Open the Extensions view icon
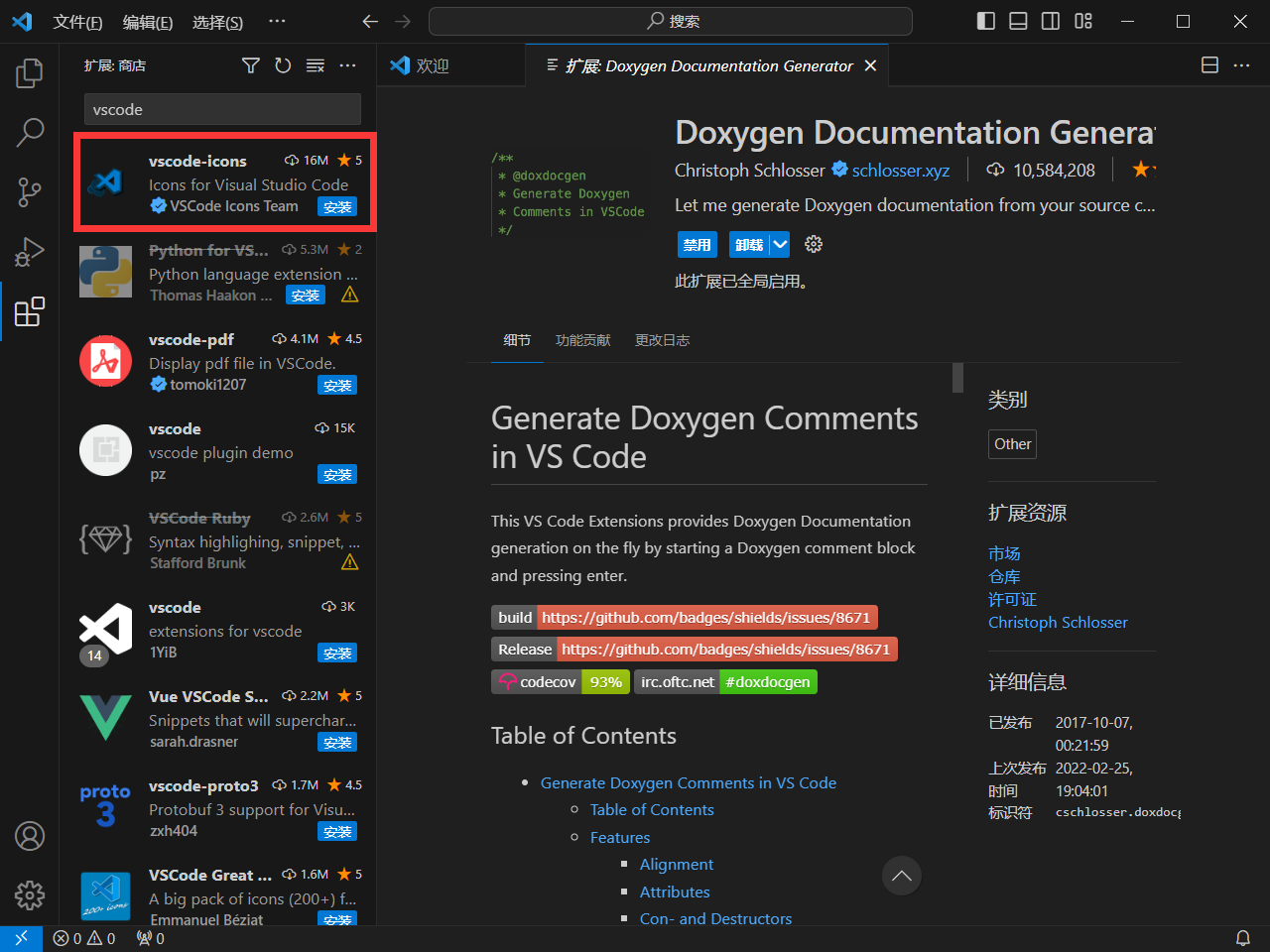Screen dimensions: 1270x952 pyautogui.click(x=30, y=311)
